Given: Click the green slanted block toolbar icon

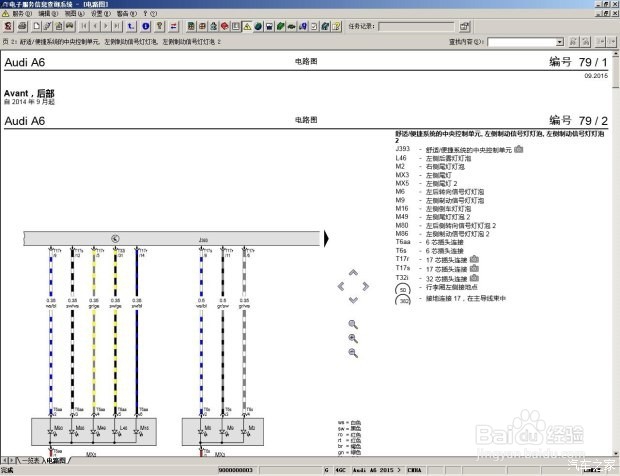Looking at the screenshot, I should point(280,26).
